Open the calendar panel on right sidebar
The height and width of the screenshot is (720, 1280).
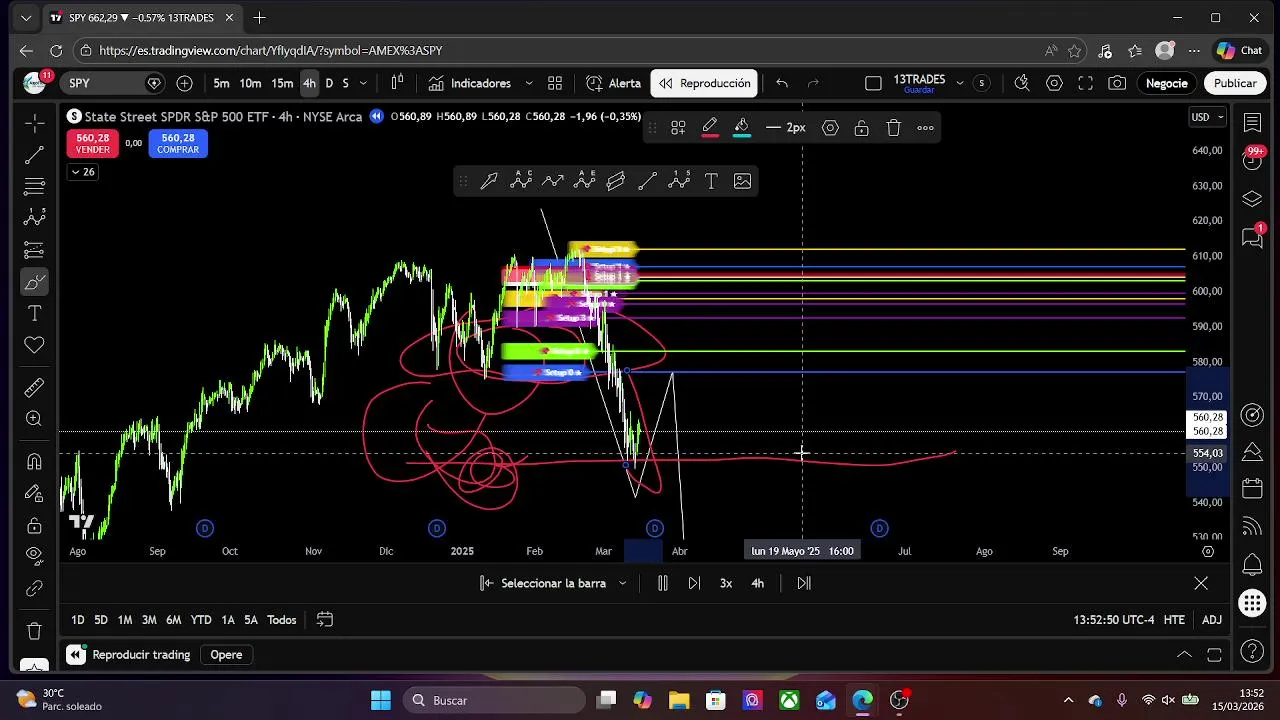[1252, 489]
